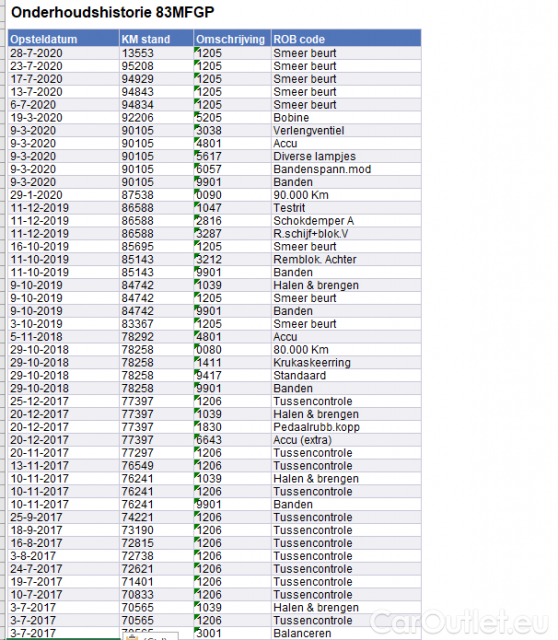Click the Schokdemper A cell
558x640 pixels.
[x=346, y=221]
